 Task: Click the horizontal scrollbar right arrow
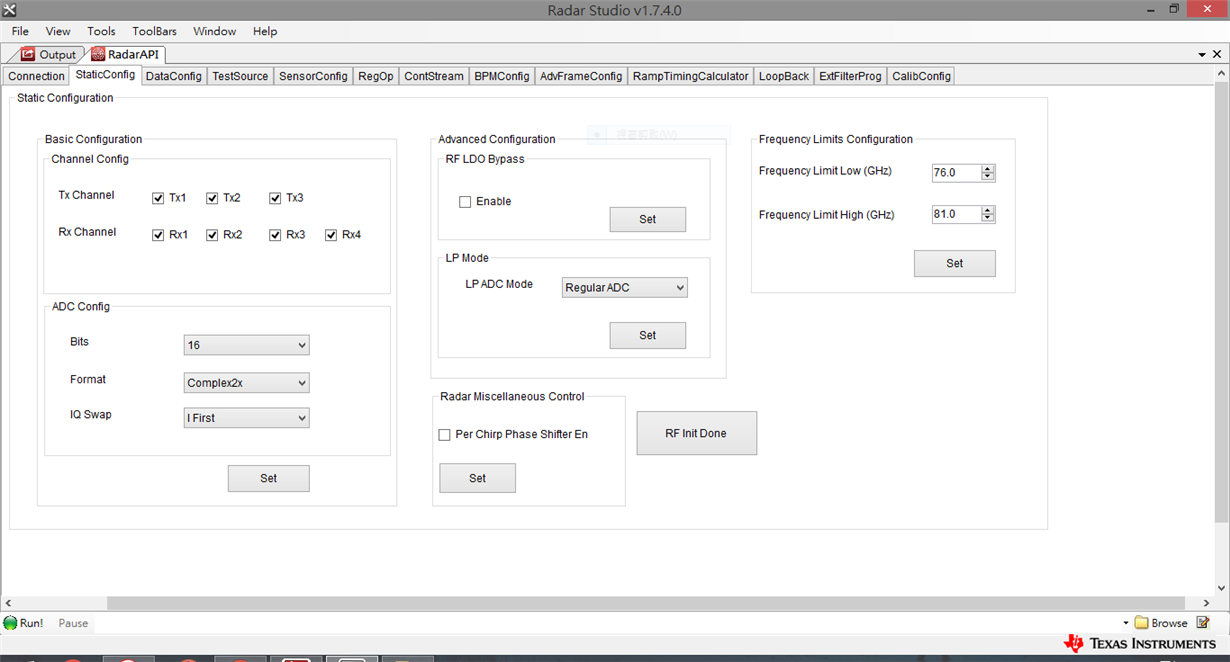[x=1207, y=603]
